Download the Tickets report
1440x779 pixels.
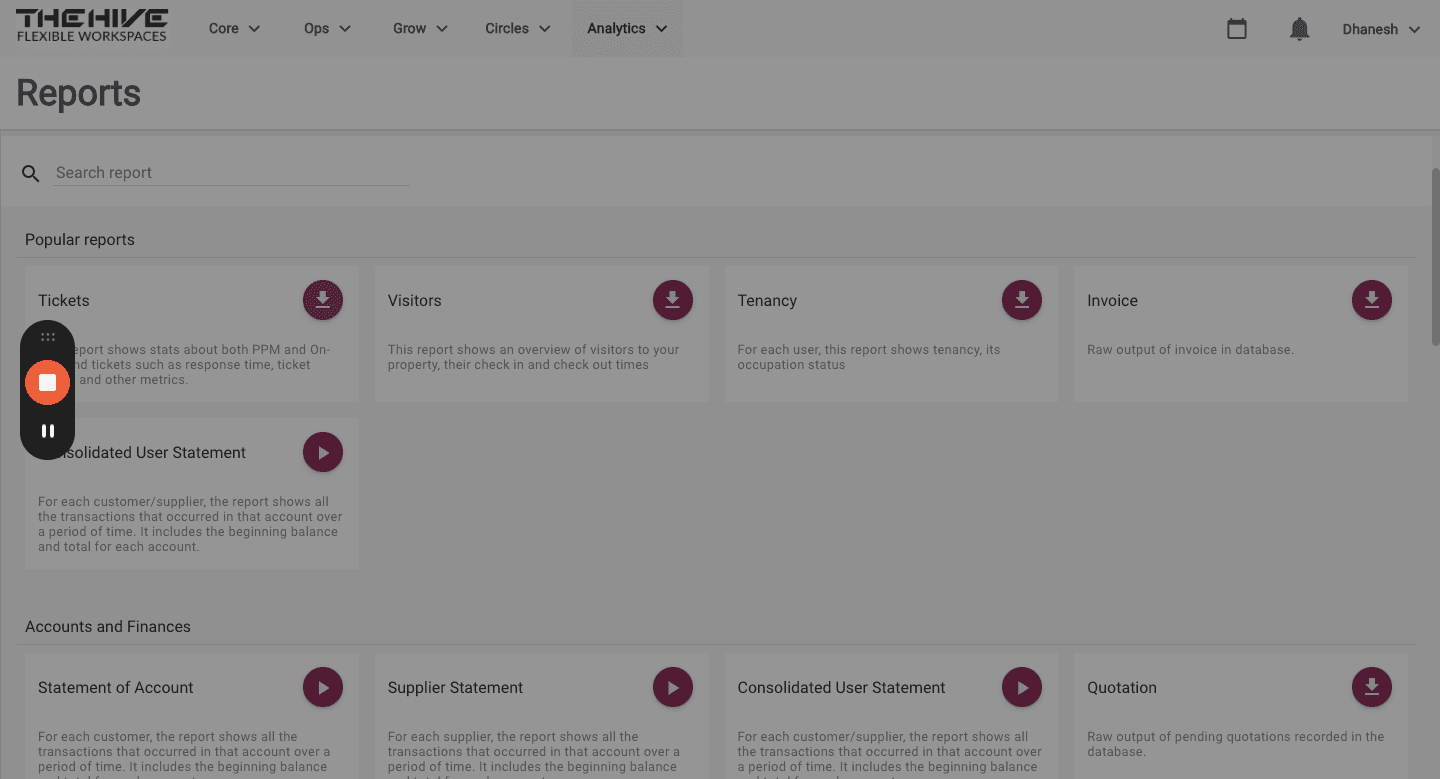pyautogui.click(x=323, y=300)
